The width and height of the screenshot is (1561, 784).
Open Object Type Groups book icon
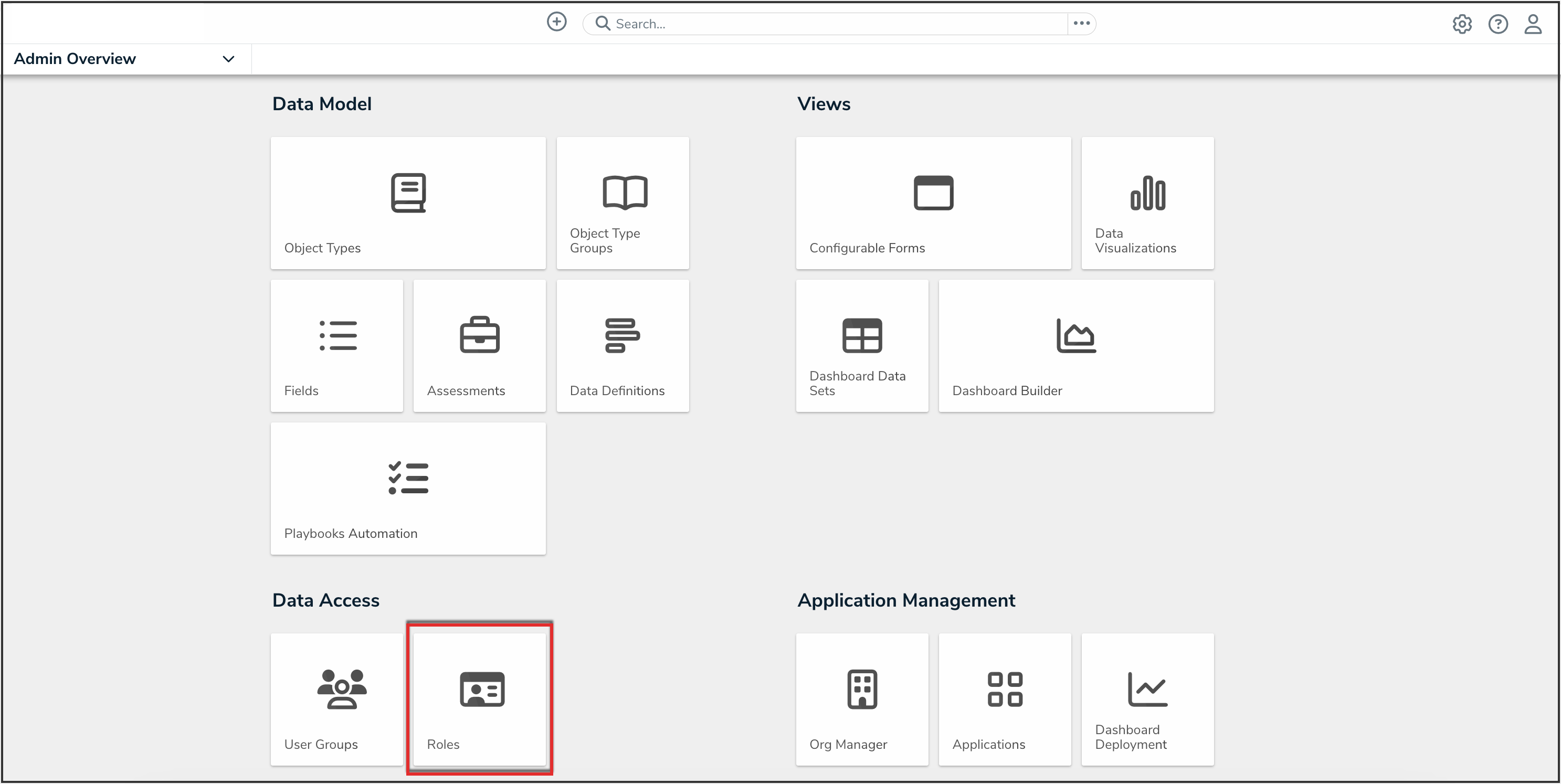pos(625,193)
